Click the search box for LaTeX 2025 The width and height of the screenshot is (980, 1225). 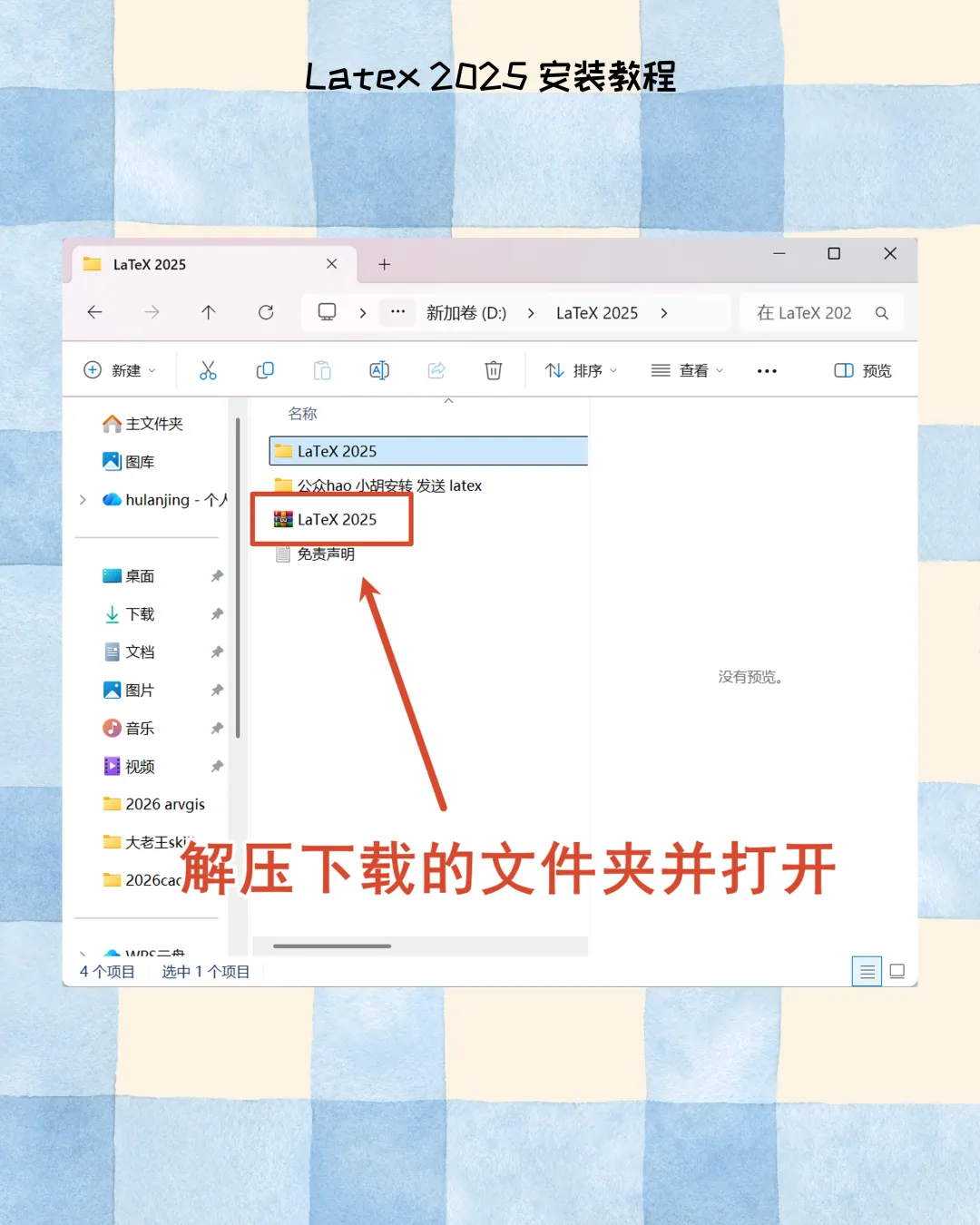tap(821, 313)
